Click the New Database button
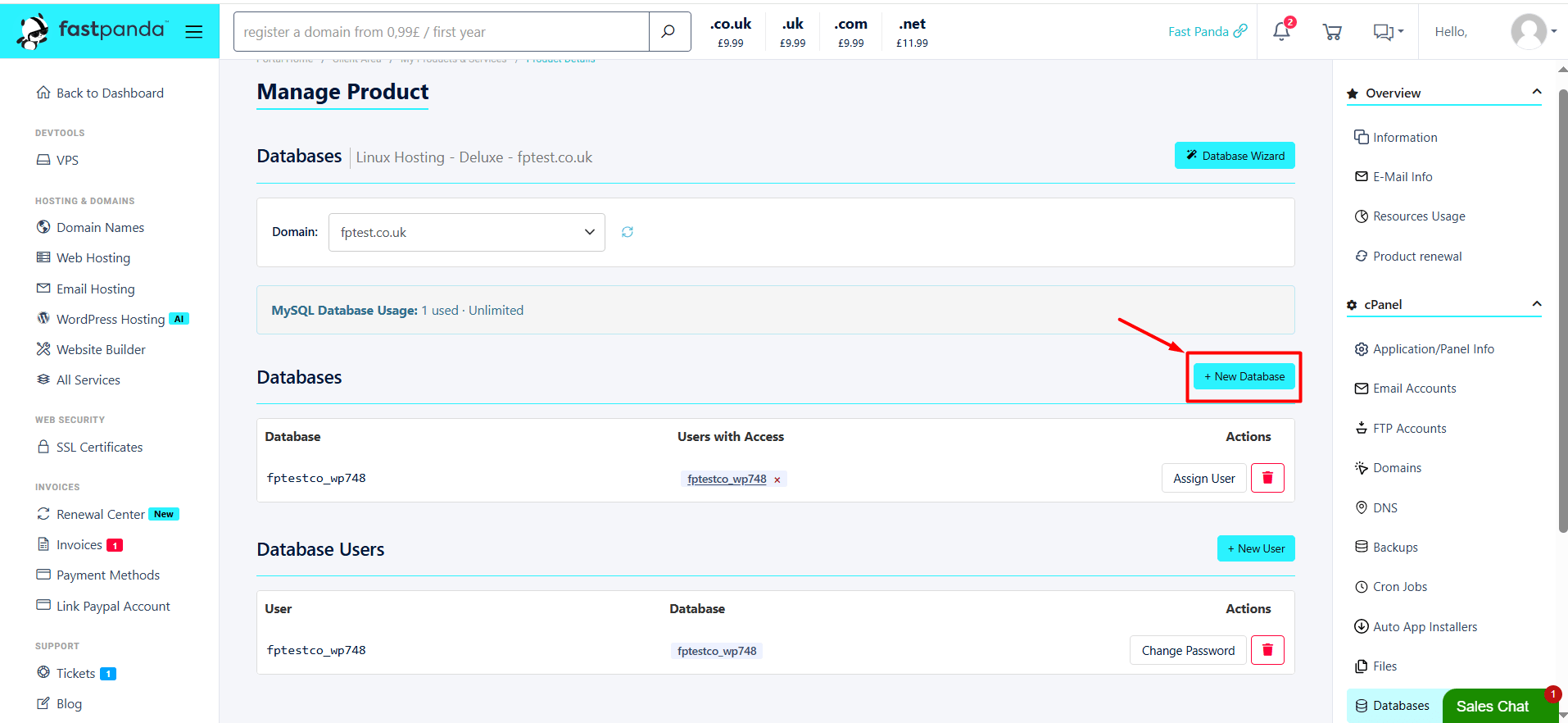This screenshot has height=723, width=1568. pyautogui.click(x=1244, y=376)
